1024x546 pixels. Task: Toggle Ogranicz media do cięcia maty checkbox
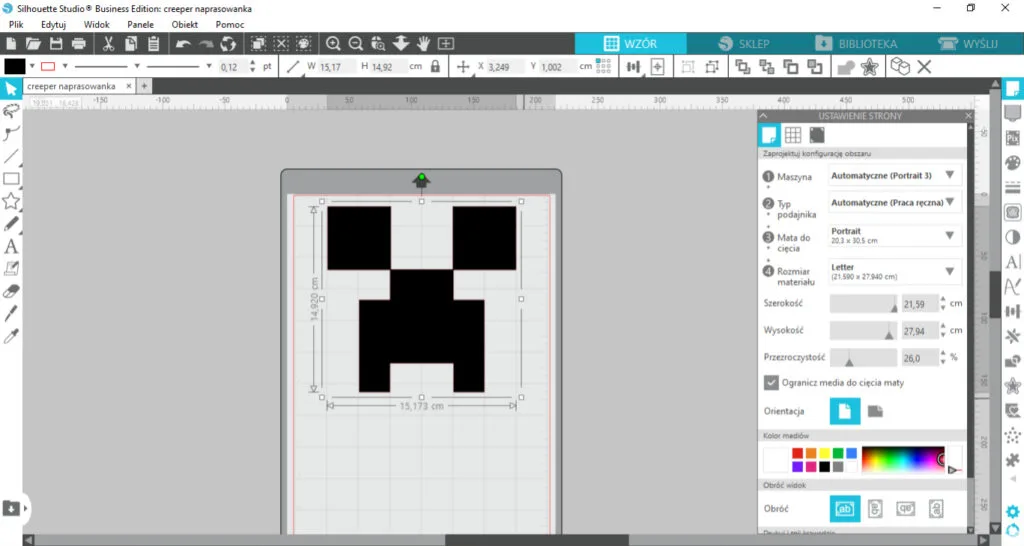point(771,383)
